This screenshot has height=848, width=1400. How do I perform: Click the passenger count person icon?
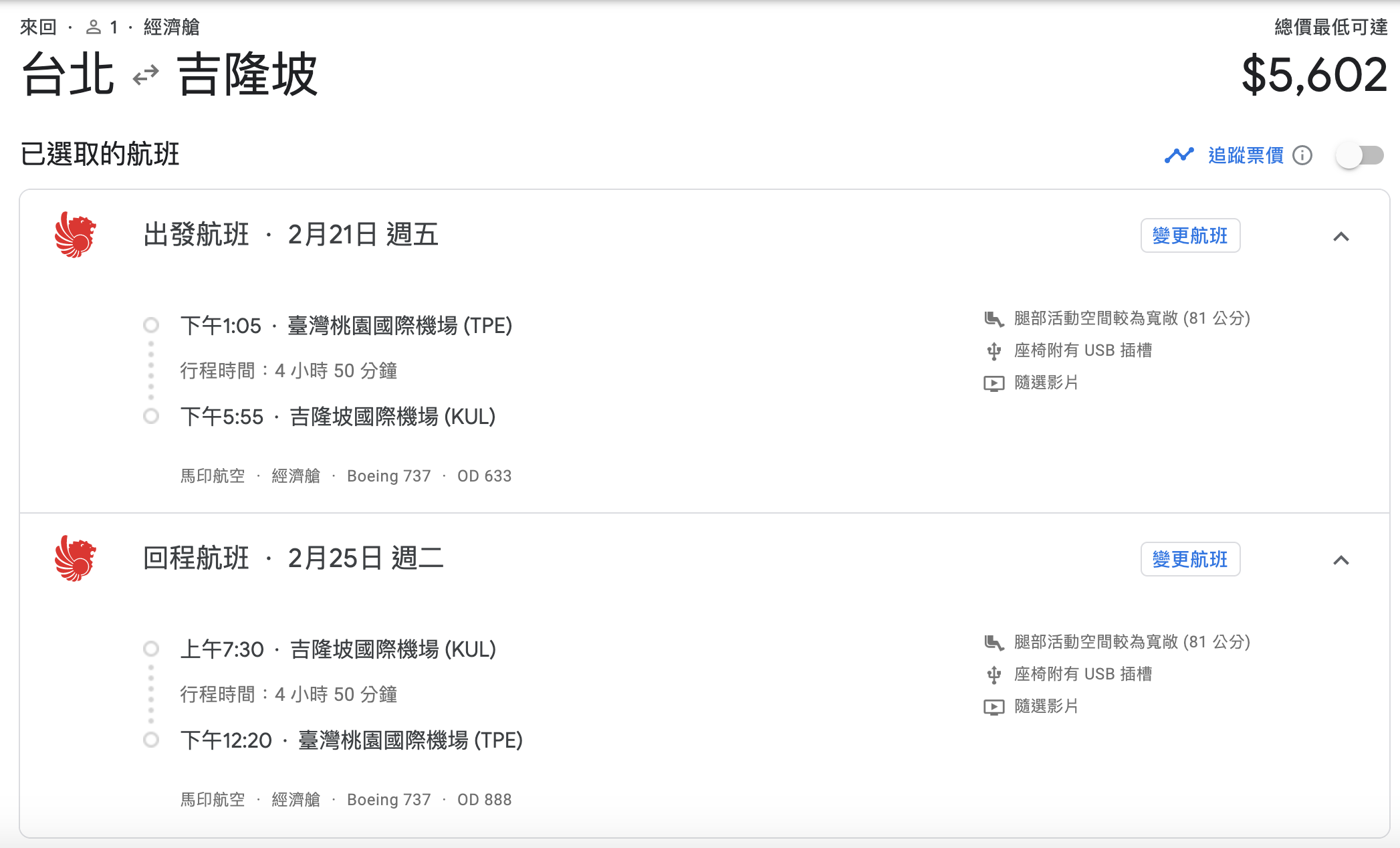click(94, 27)
